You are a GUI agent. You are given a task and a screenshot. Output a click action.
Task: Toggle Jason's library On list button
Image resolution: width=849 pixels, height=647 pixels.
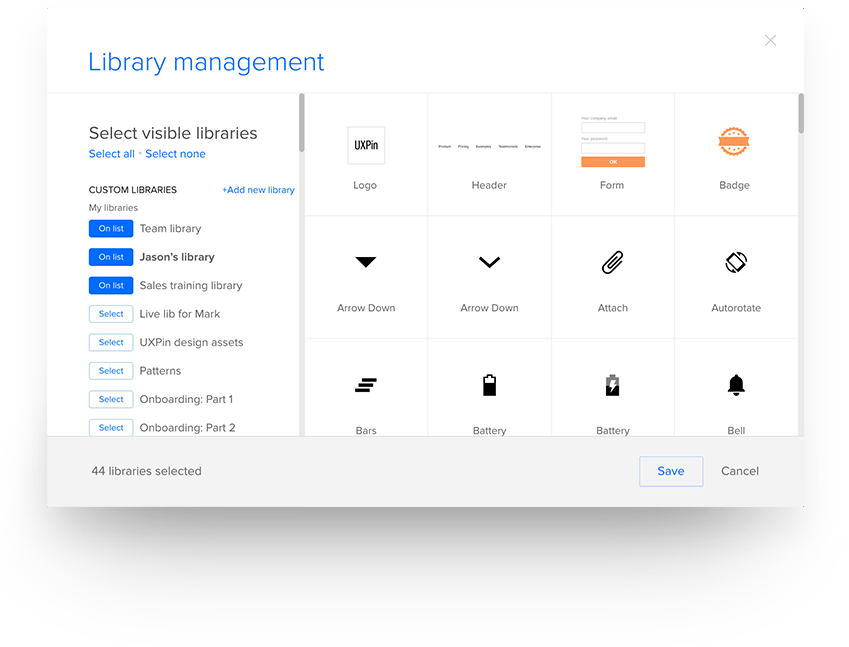[111, 257]
